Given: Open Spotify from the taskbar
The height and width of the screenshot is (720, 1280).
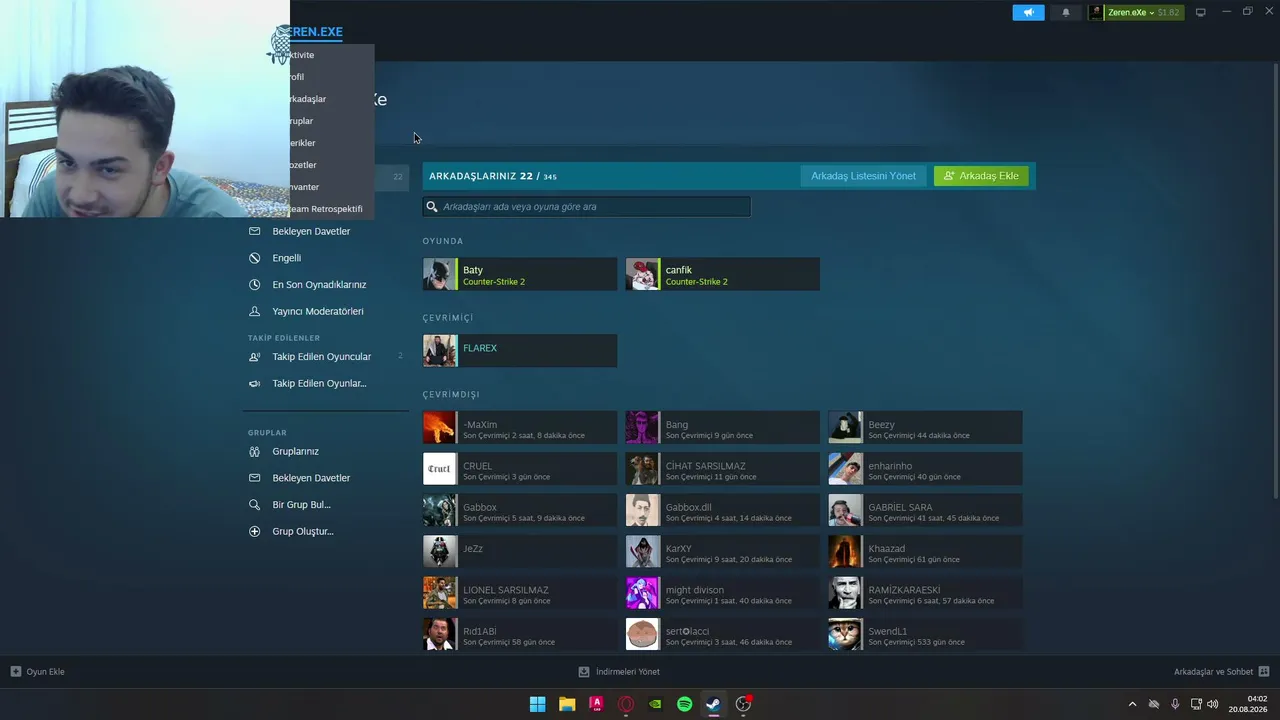Looking at the screenshot, I should tap(684, 704).
